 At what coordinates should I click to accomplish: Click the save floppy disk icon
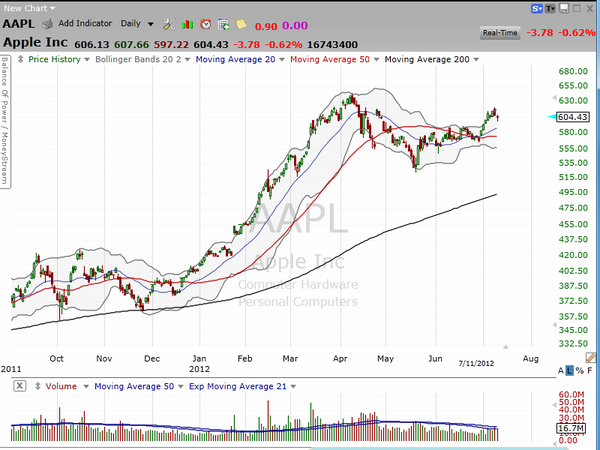pos(564,8)
